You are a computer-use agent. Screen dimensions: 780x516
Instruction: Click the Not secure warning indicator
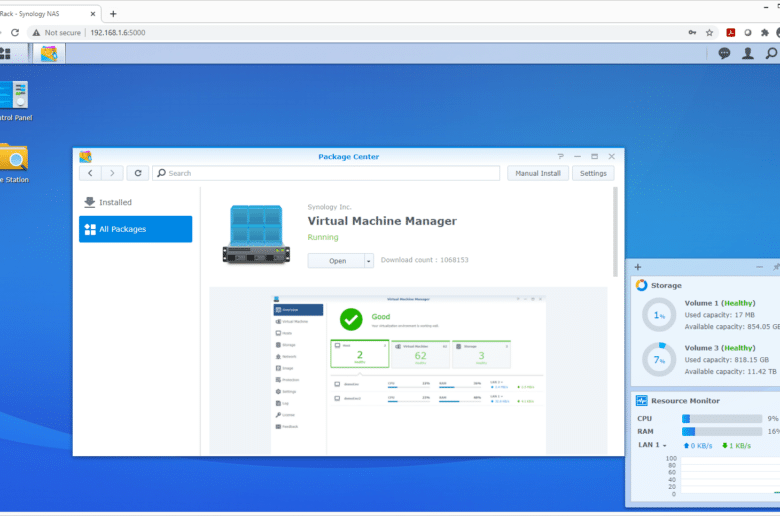pyautogui.click(x=56, y=32)
